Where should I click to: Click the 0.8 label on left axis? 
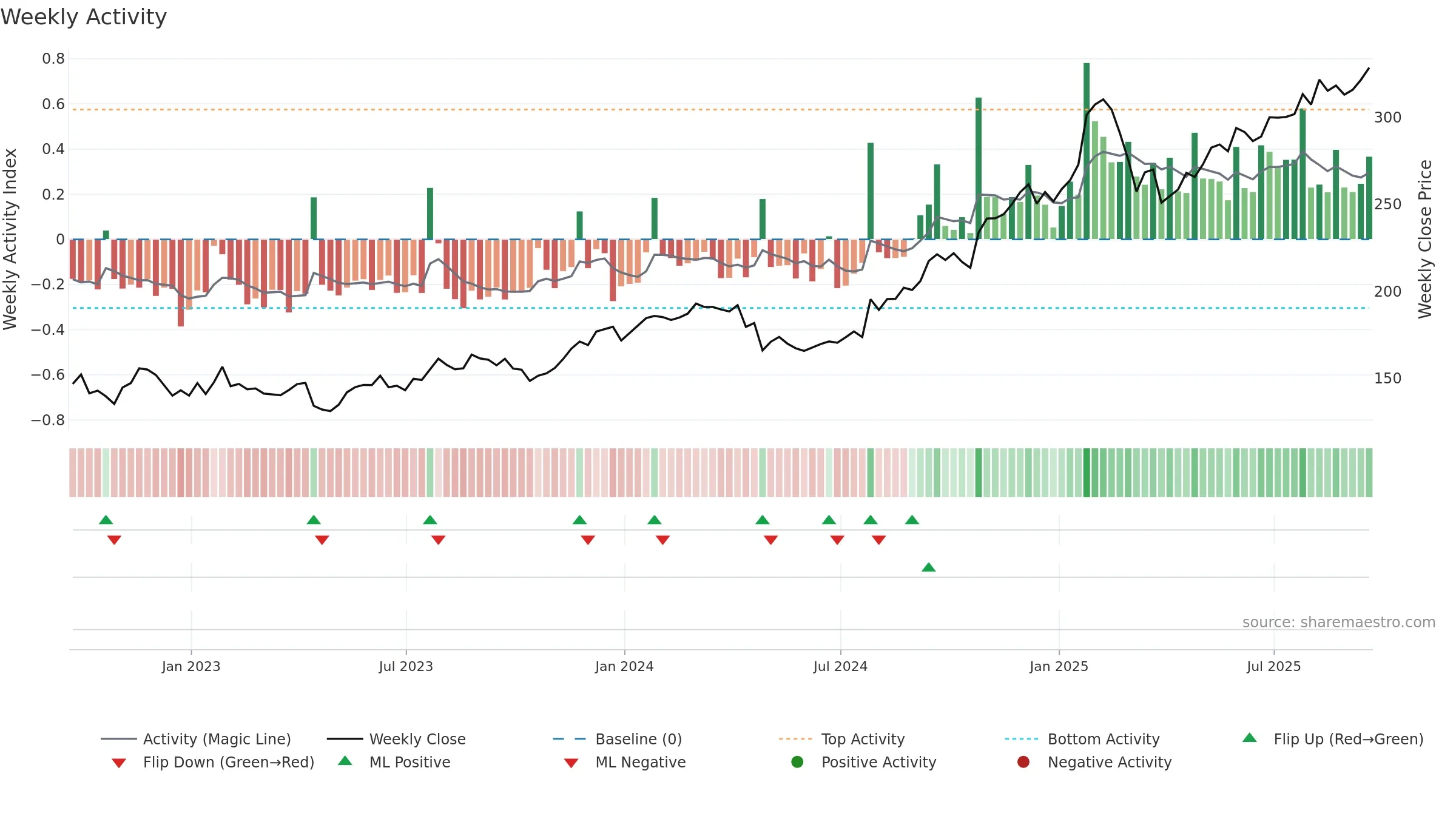click(x=53, y=59)
